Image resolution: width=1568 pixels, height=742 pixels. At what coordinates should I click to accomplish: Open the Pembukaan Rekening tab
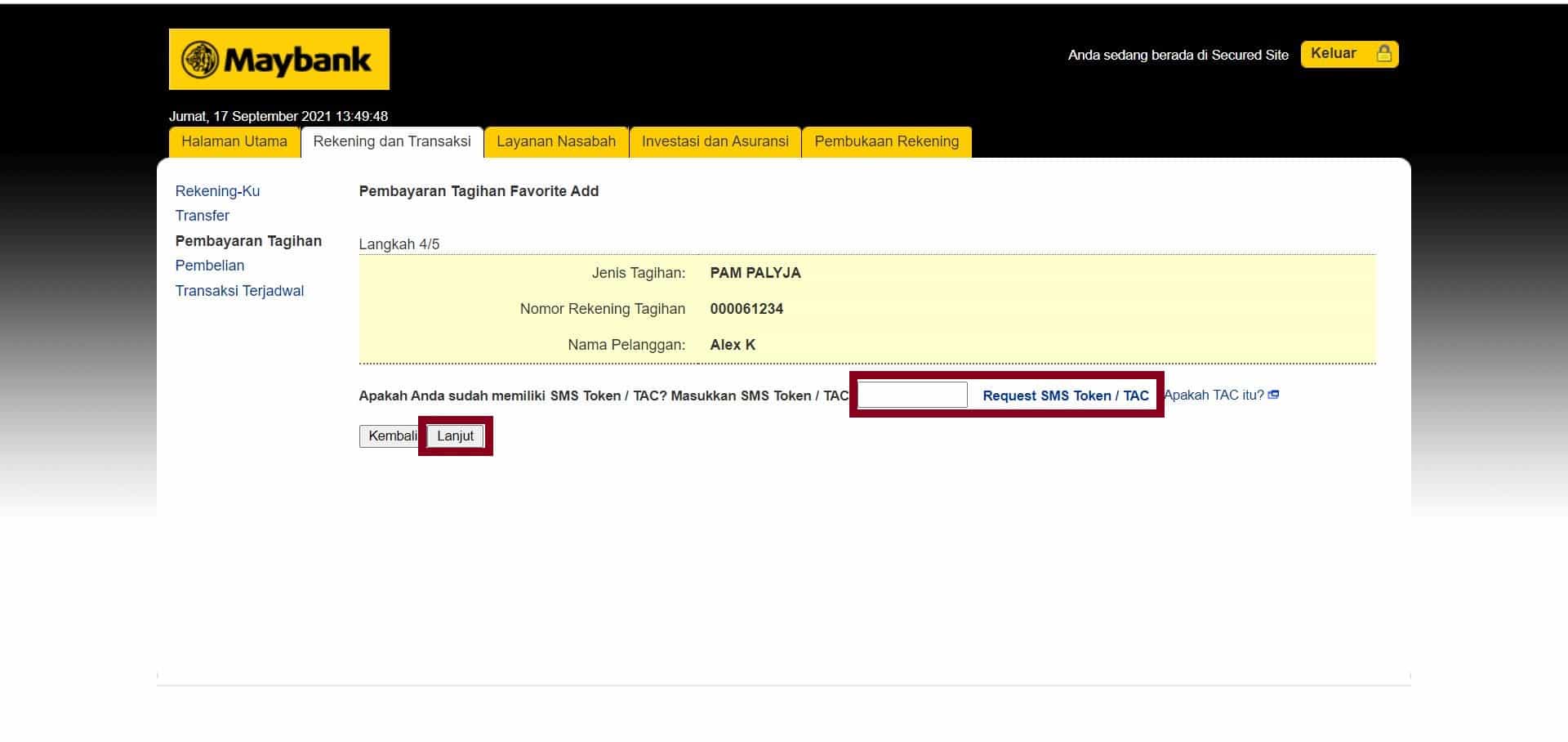click(x=886, y=141)
